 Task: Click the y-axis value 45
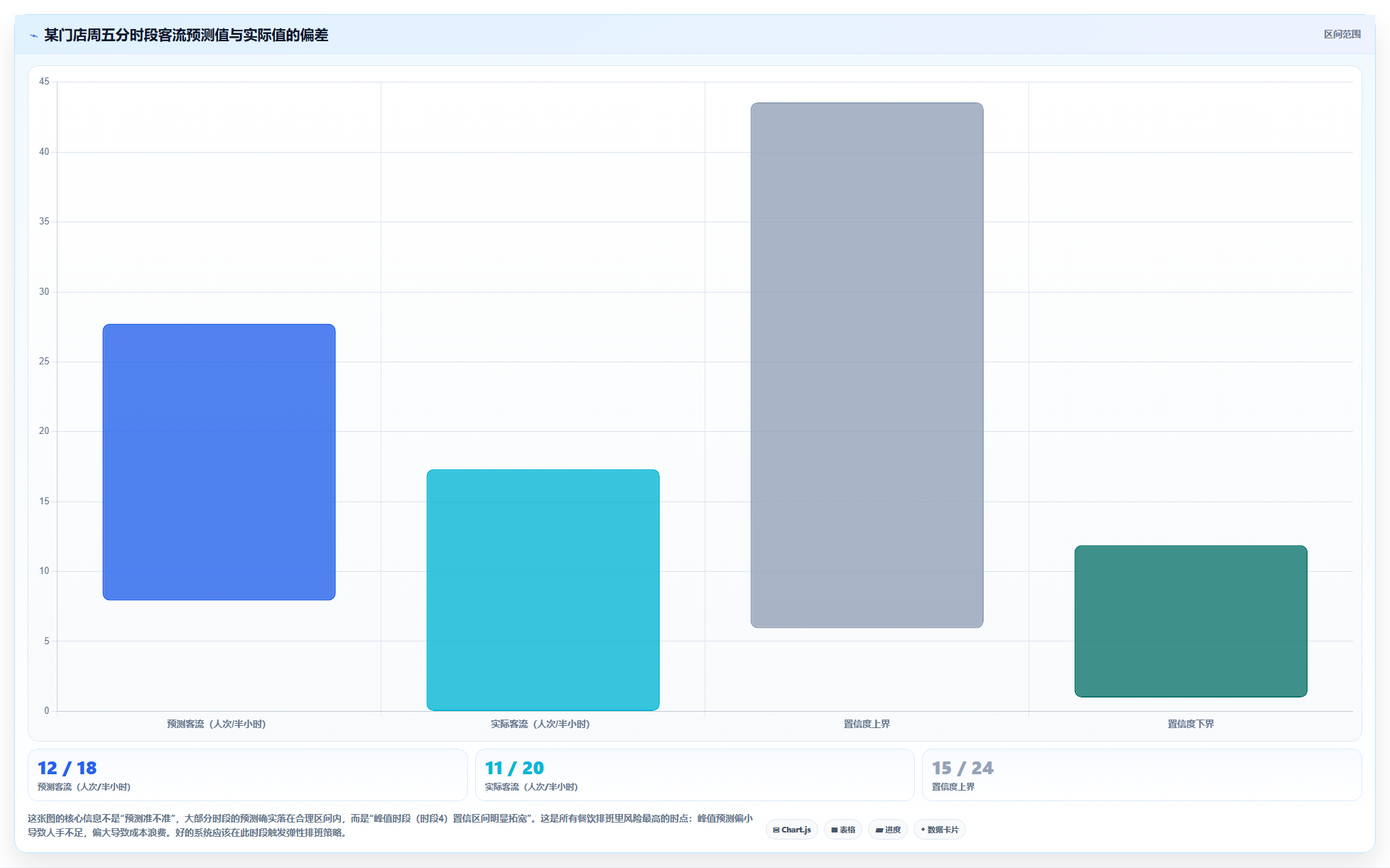[44, 82]
